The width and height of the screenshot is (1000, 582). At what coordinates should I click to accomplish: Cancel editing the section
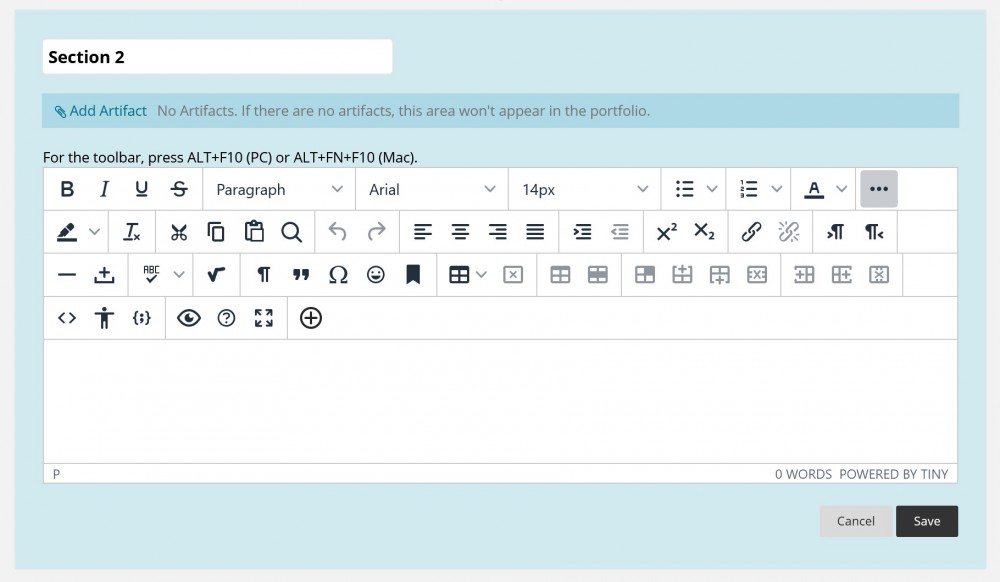point(855,521)
